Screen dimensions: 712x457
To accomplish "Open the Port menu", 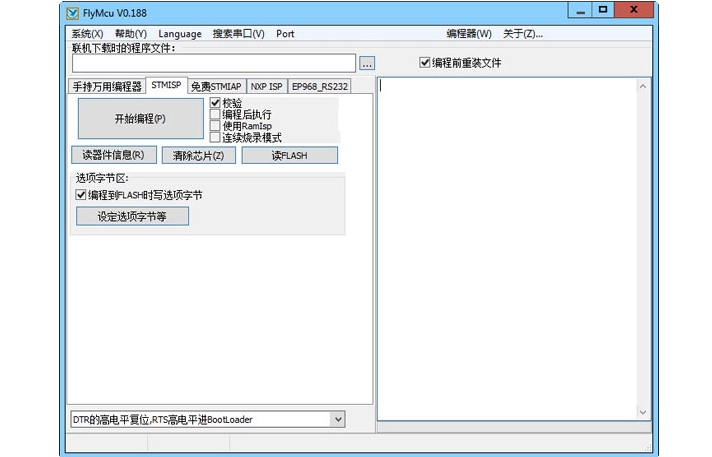I will pos(285,34).
